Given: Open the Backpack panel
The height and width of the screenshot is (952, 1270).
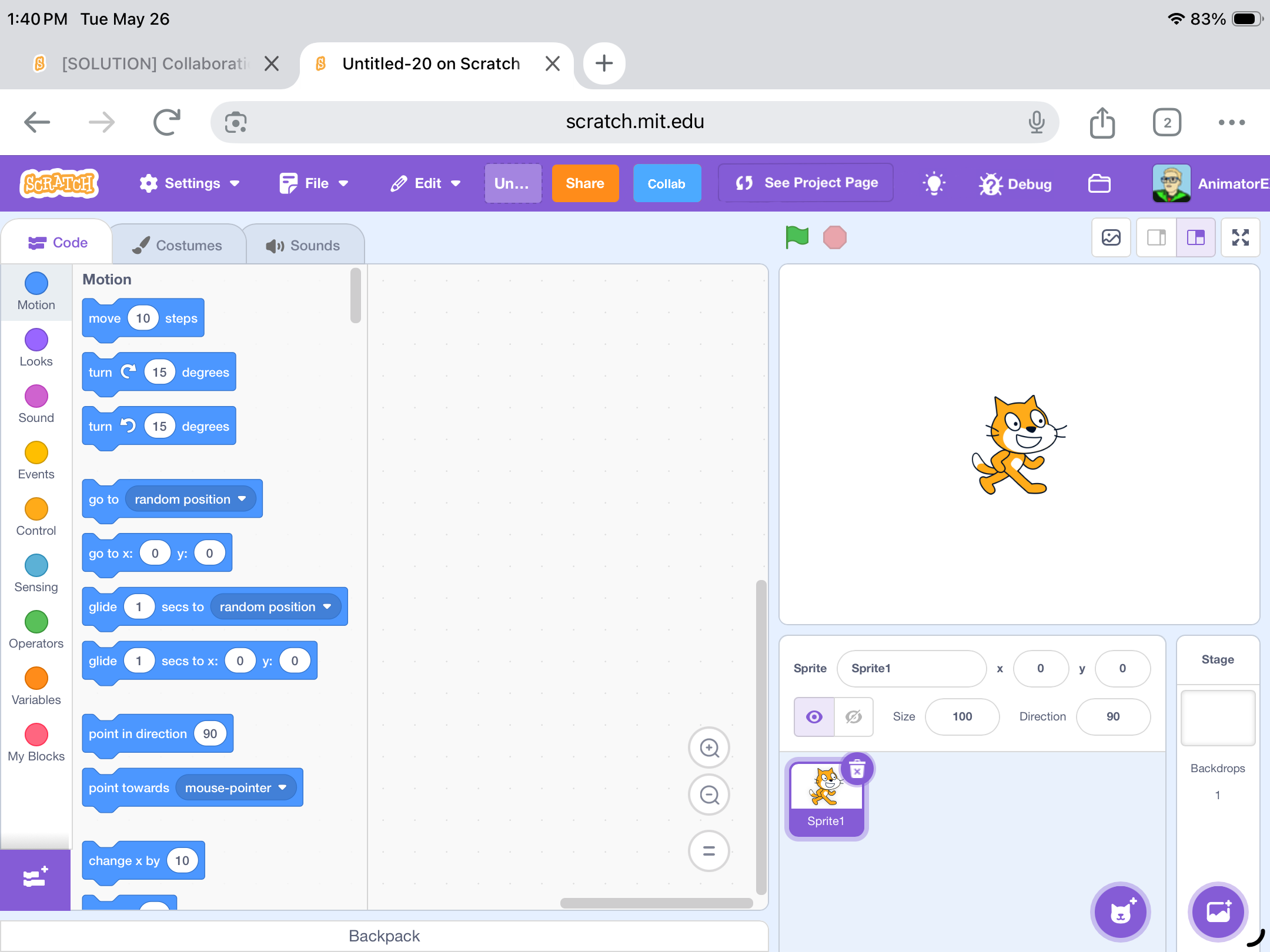Looking at the screenshot, I should point(384,936).
